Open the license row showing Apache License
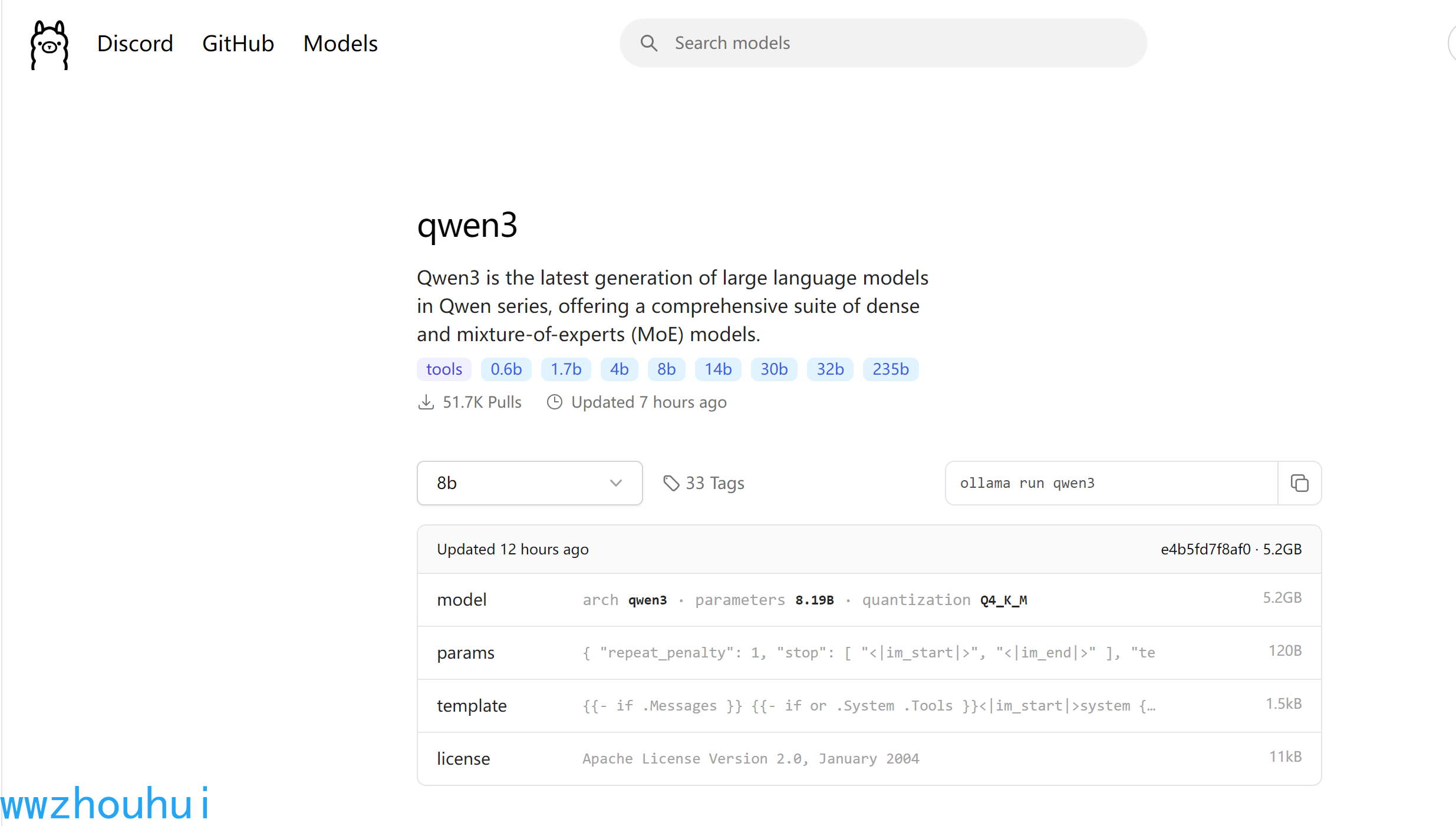1456x826 pixels. (825, 758)
